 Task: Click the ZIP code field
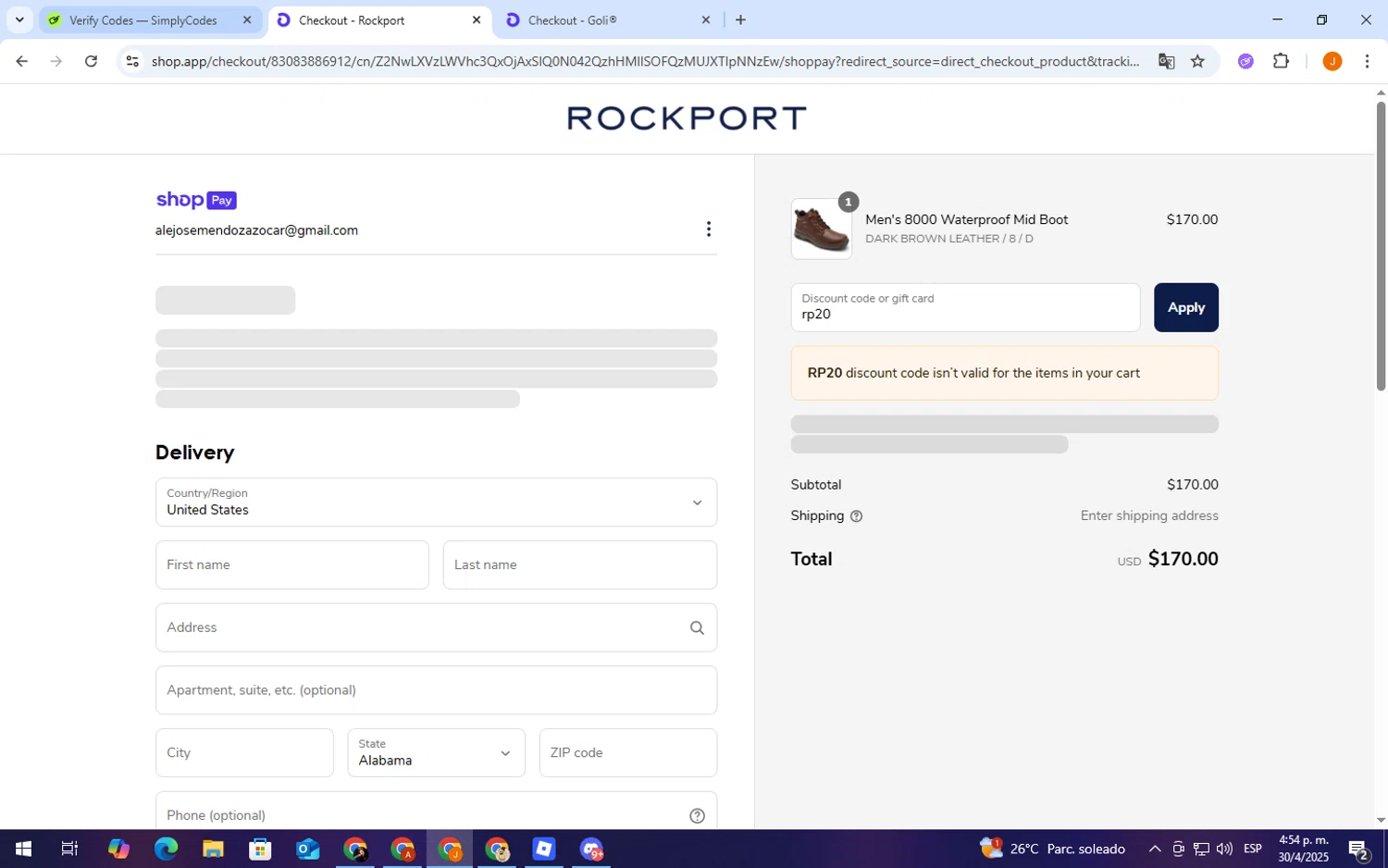point(628,752)
